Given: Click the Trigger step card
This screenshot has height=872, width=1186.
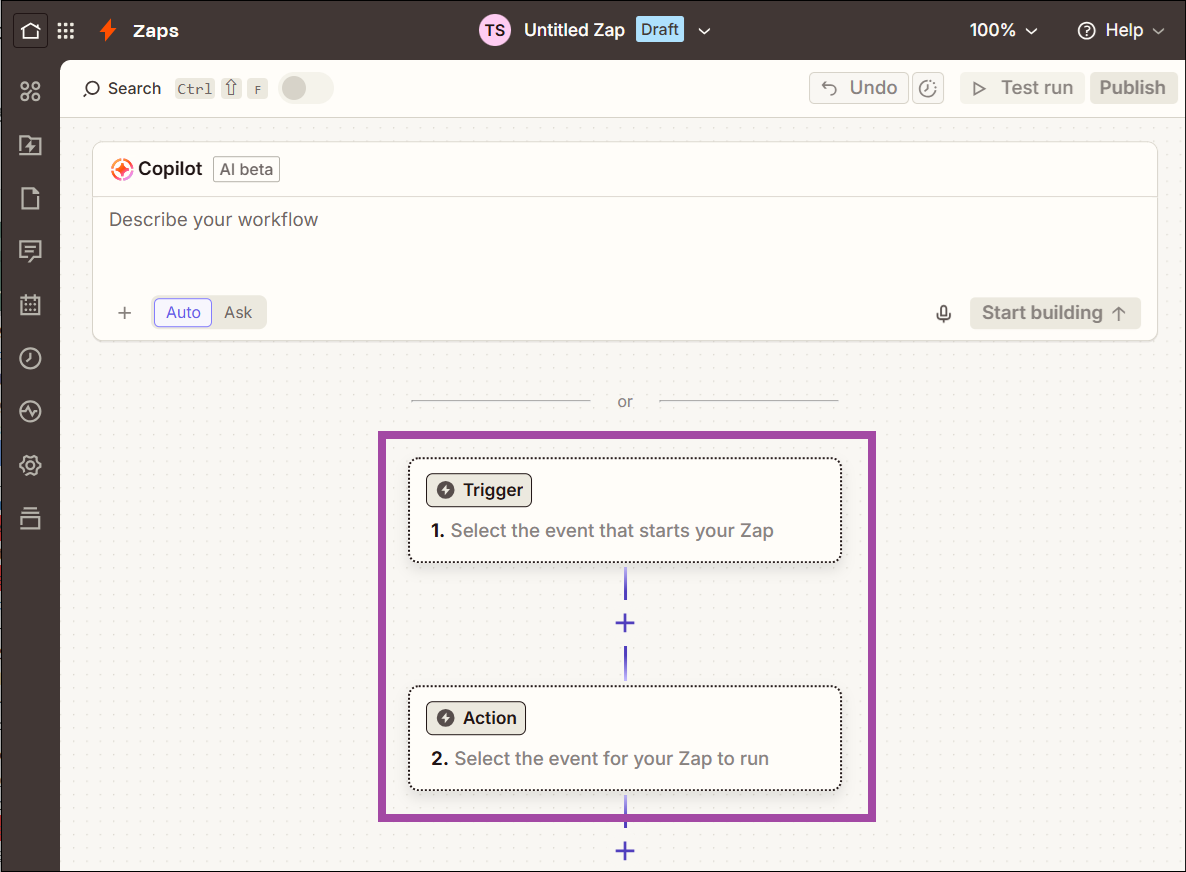Looking at the screenshot, I should 625,510.
